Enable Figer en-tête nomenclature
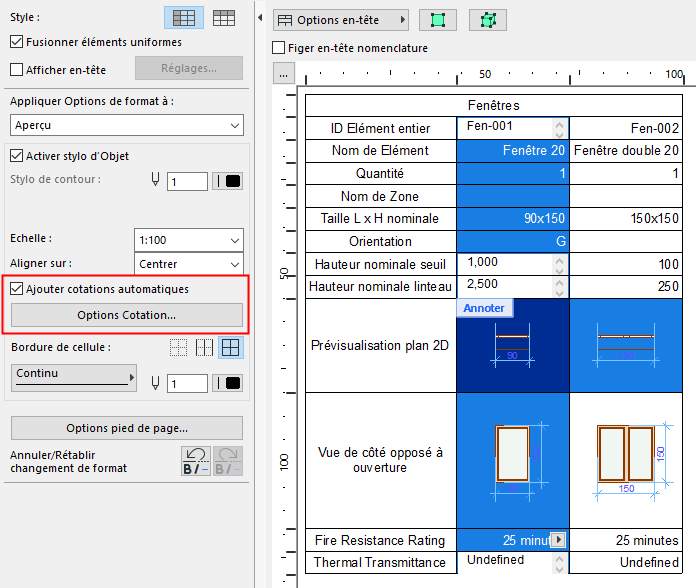Viewport: 696px width, 588px height. click(278, 47)
